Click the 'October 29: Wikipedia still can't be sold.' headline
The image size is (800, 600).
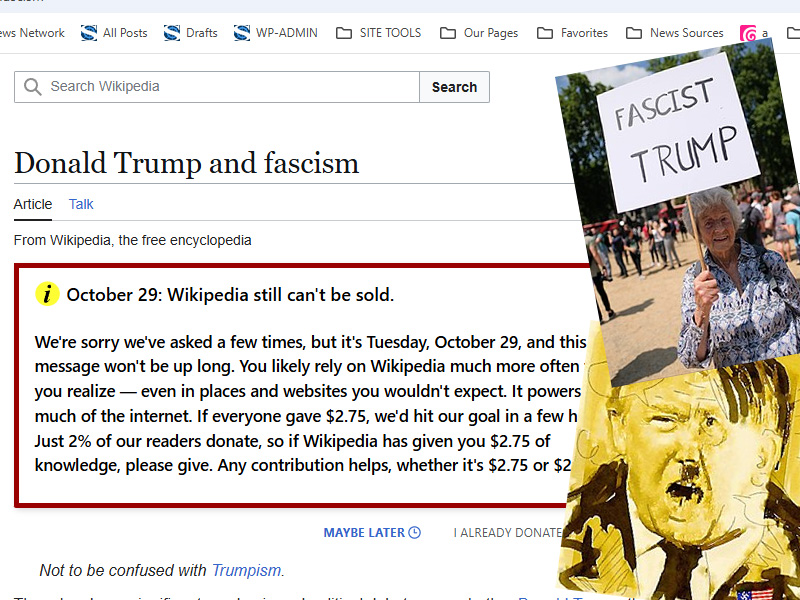coord(230,295)
